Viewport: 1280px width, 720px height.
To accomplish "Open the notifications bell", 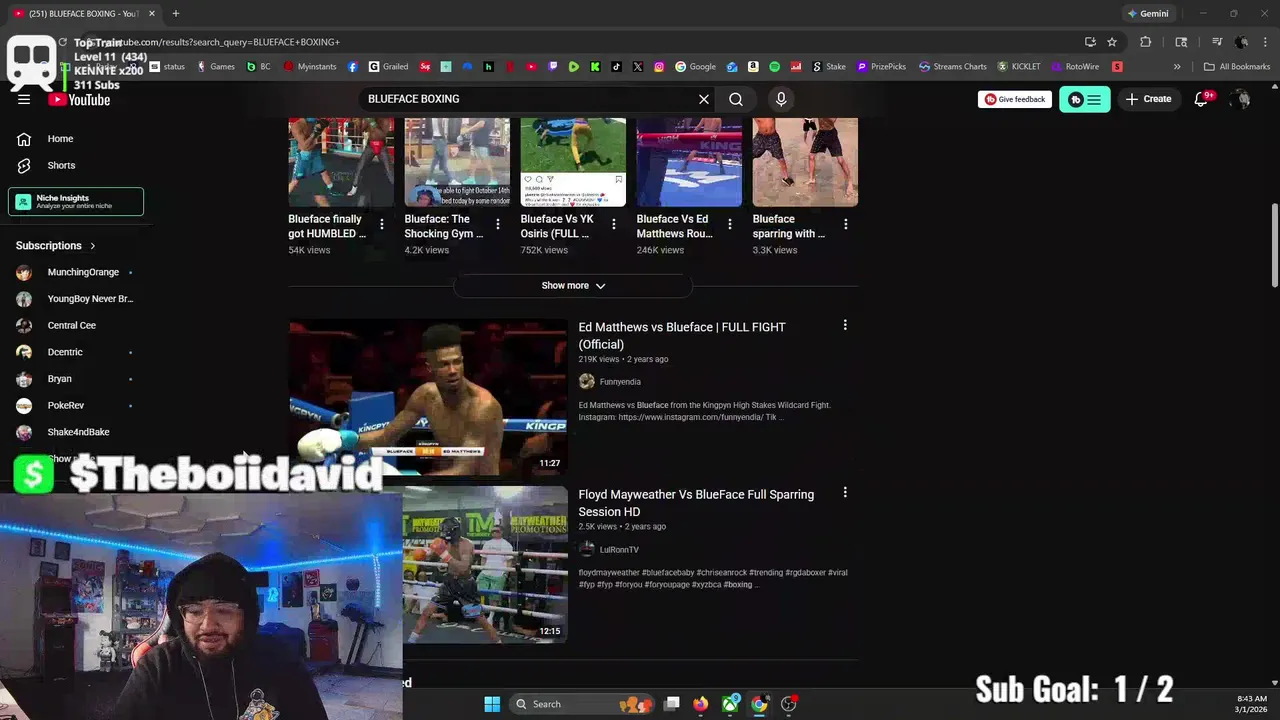I will pyautogui.click(x=1202, y=99).
